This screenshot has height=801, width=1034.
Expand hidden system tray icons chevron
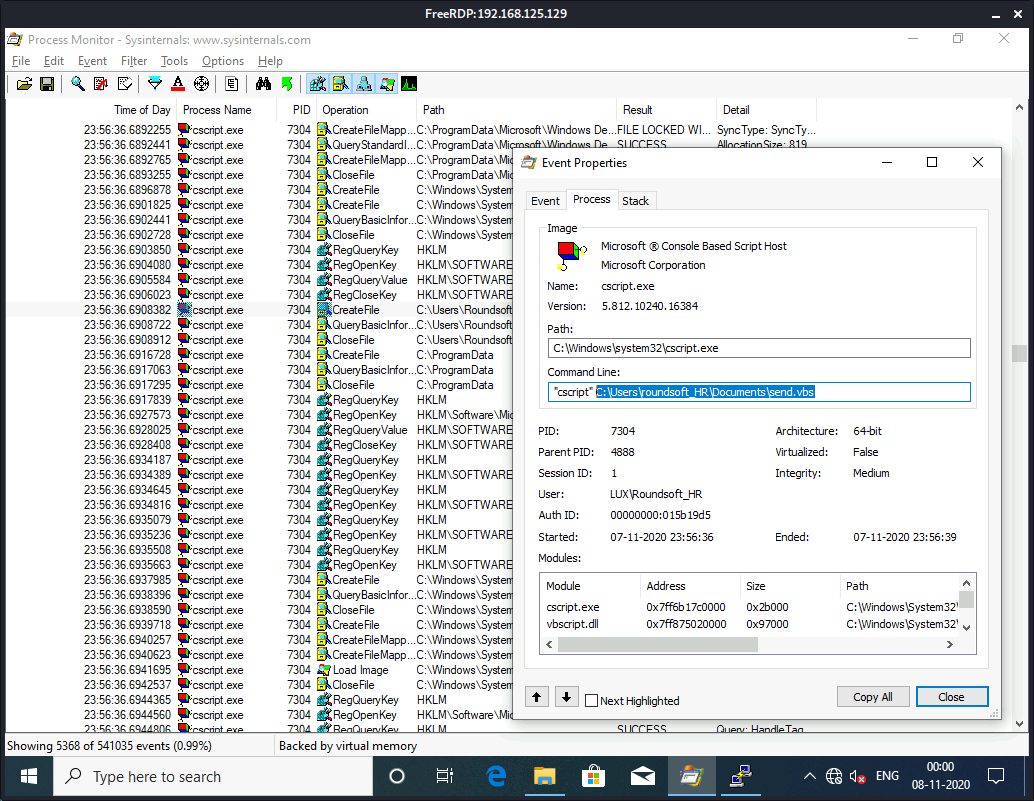[x=809, y=776]
